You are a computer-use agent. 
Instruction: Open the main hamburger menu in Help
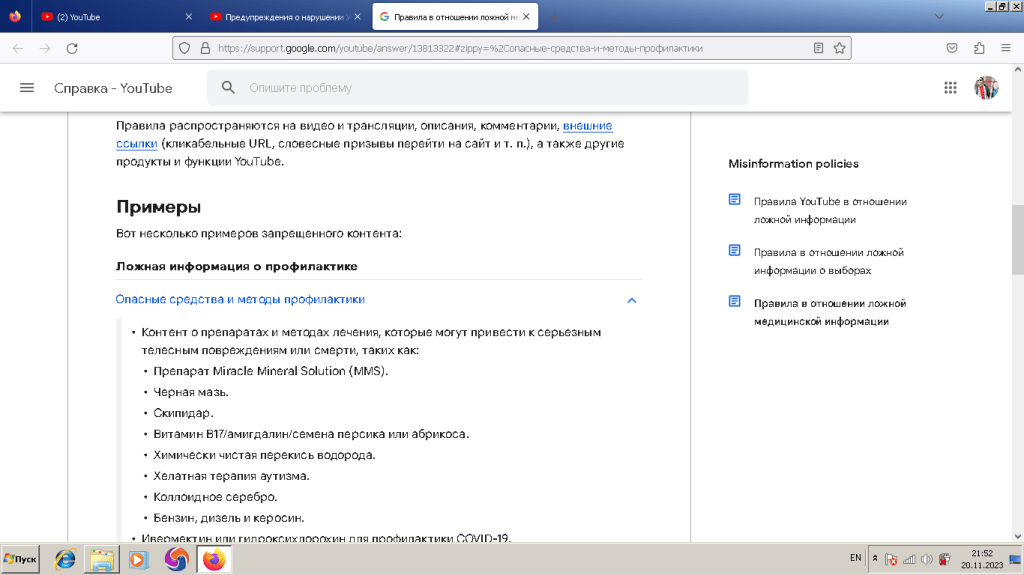[x=27, y=88]
